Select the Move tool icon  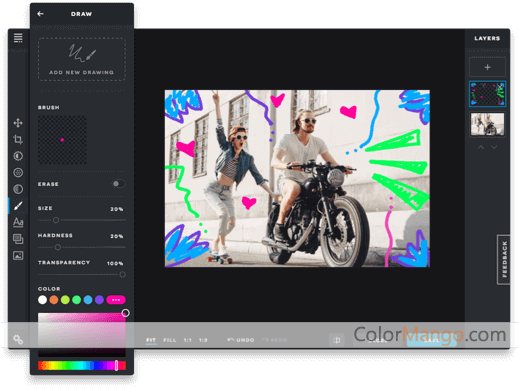coord(18,123)
